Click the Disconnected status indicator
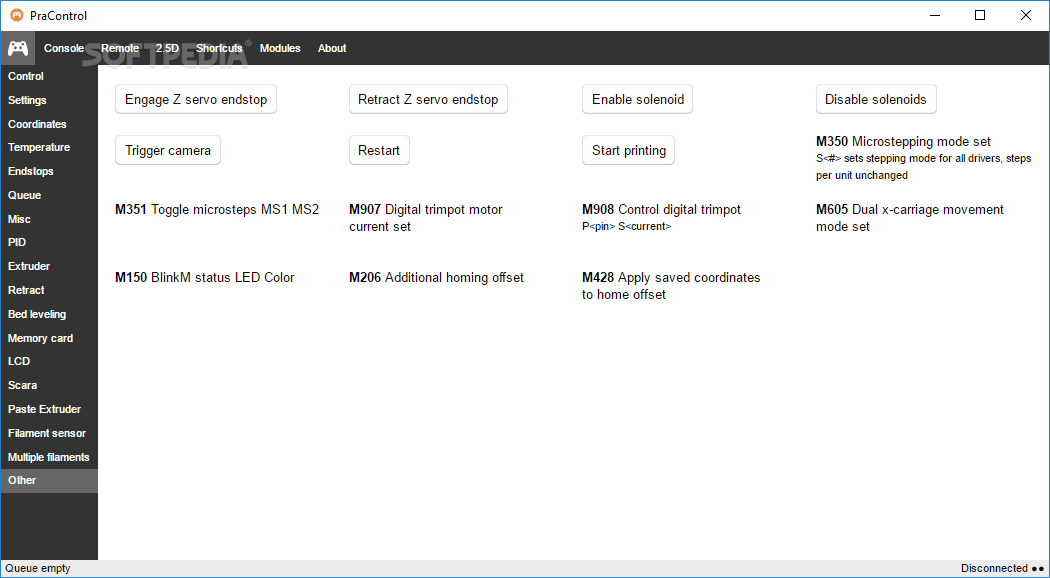 1002,569
